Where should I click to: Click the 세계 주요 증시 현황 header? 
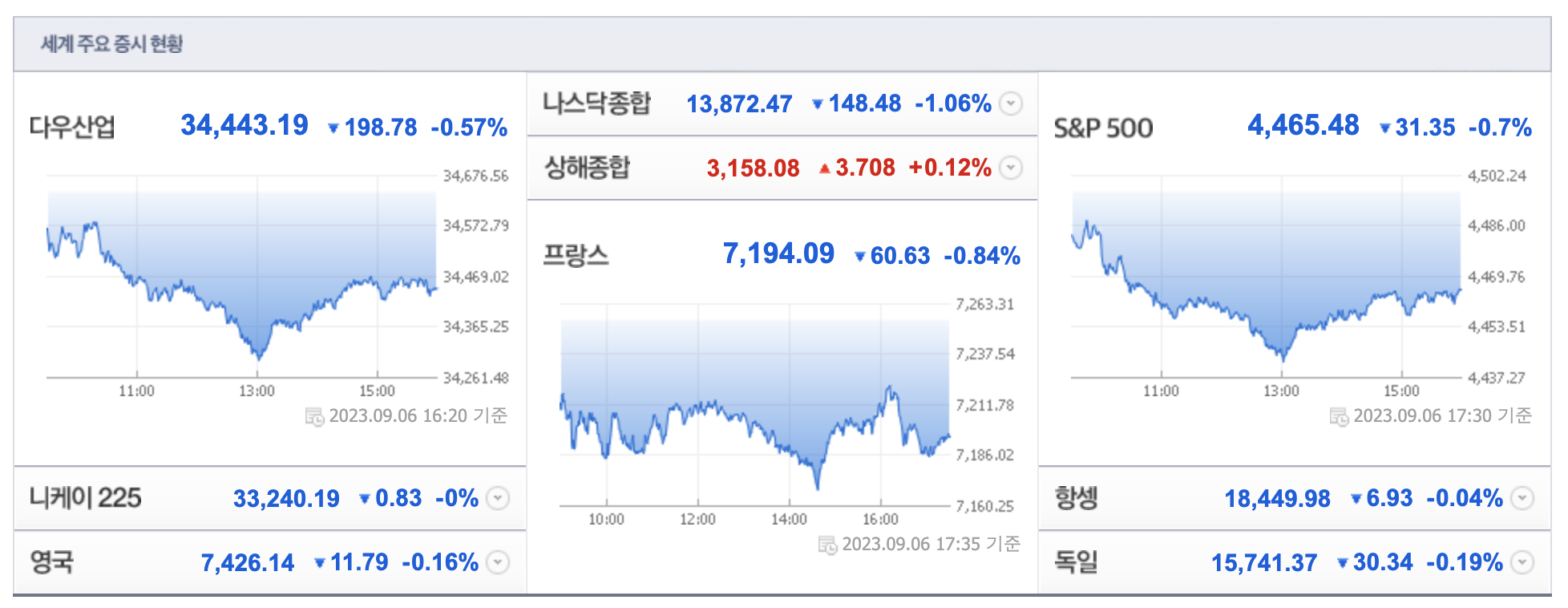click(x=111, y=43)
